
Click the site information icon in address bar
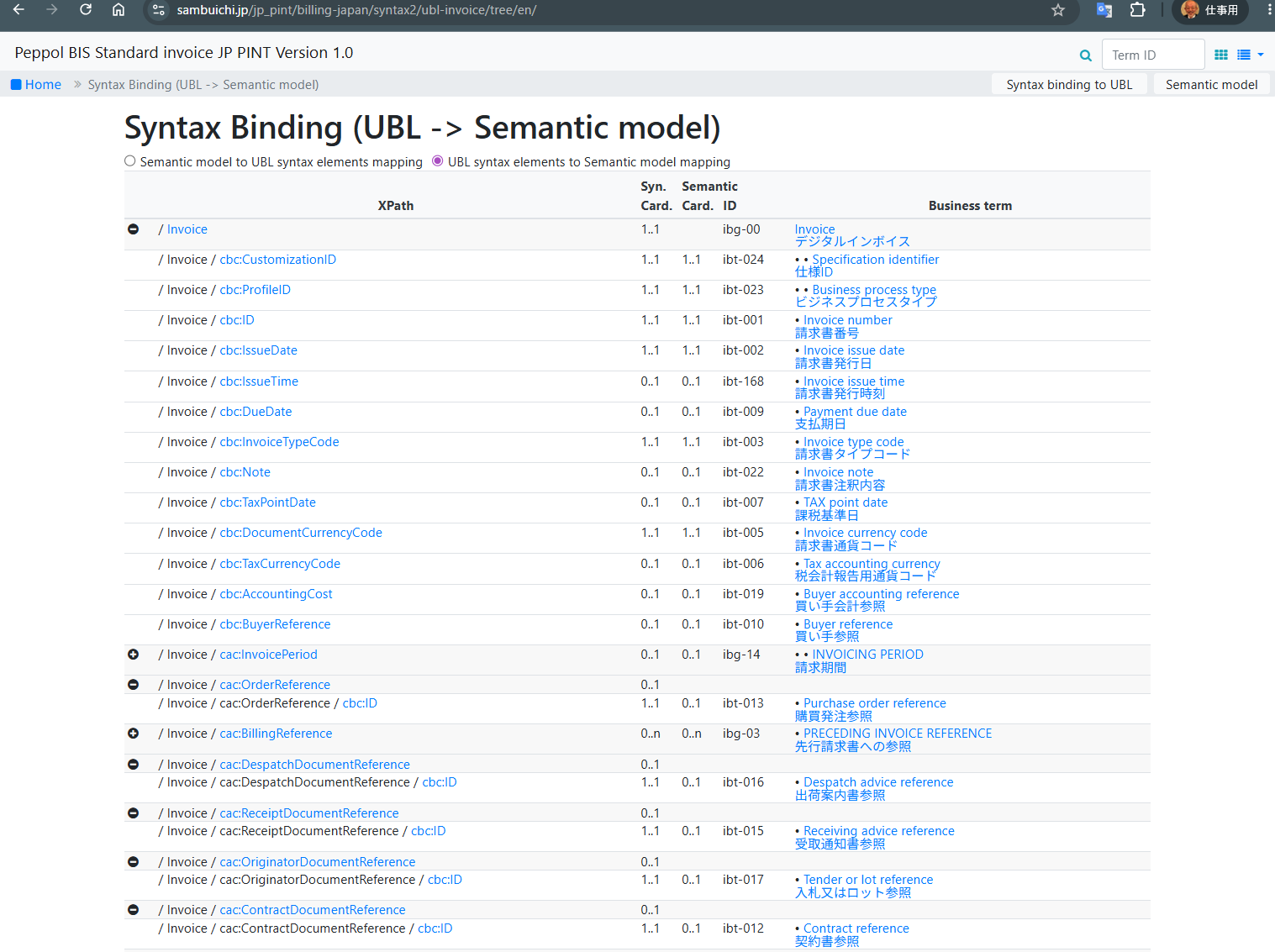(158, 10)
